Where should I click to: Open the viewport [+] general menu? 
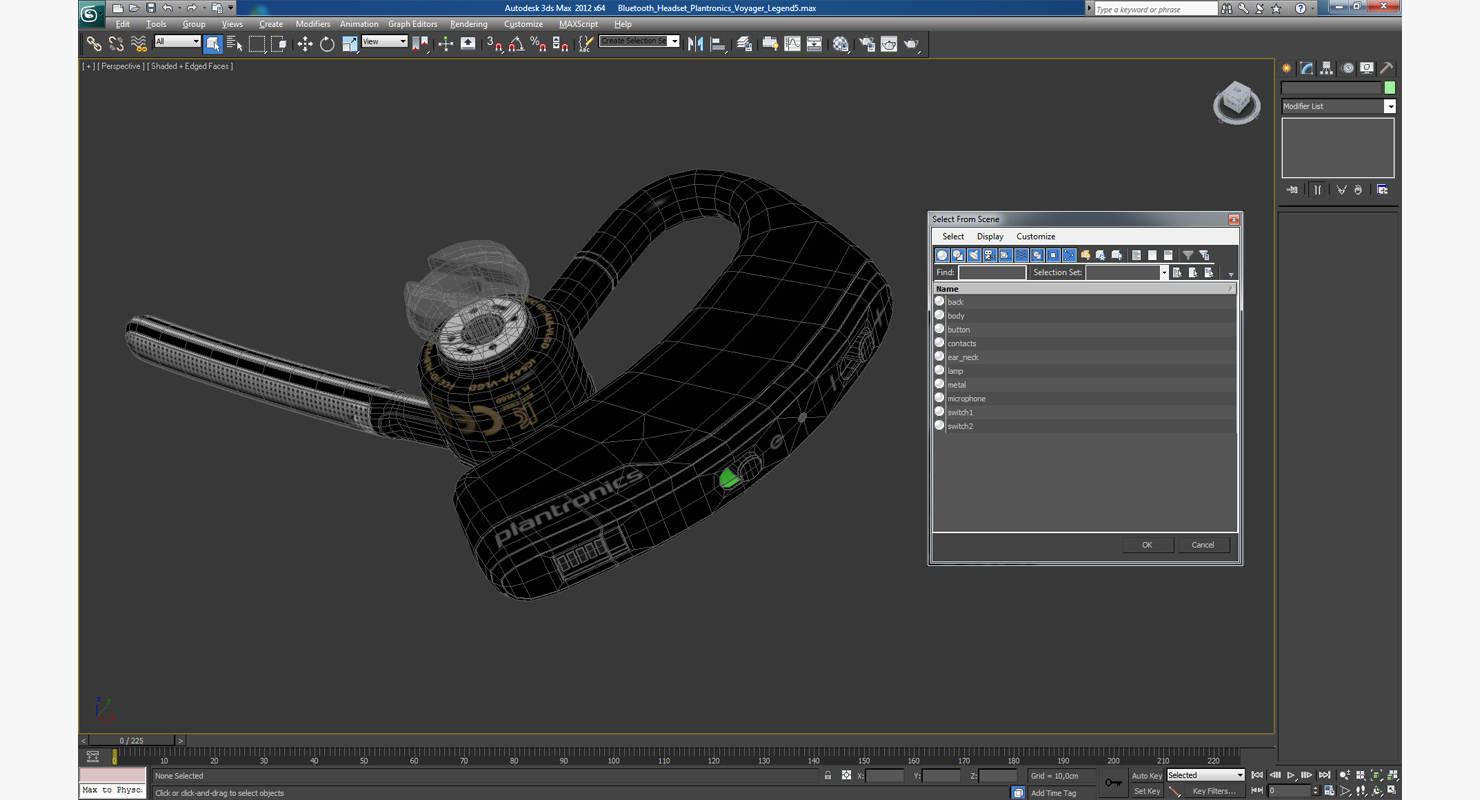89,66
